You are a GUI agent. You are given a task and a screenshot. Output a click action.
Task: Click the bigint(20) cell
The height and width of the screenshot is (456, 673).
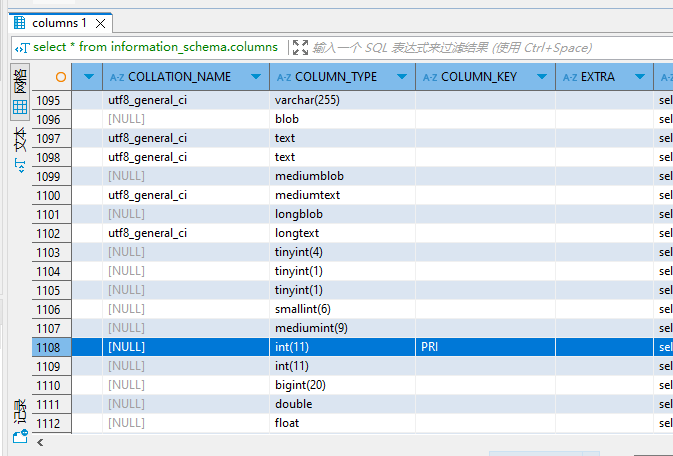(343, 385)
